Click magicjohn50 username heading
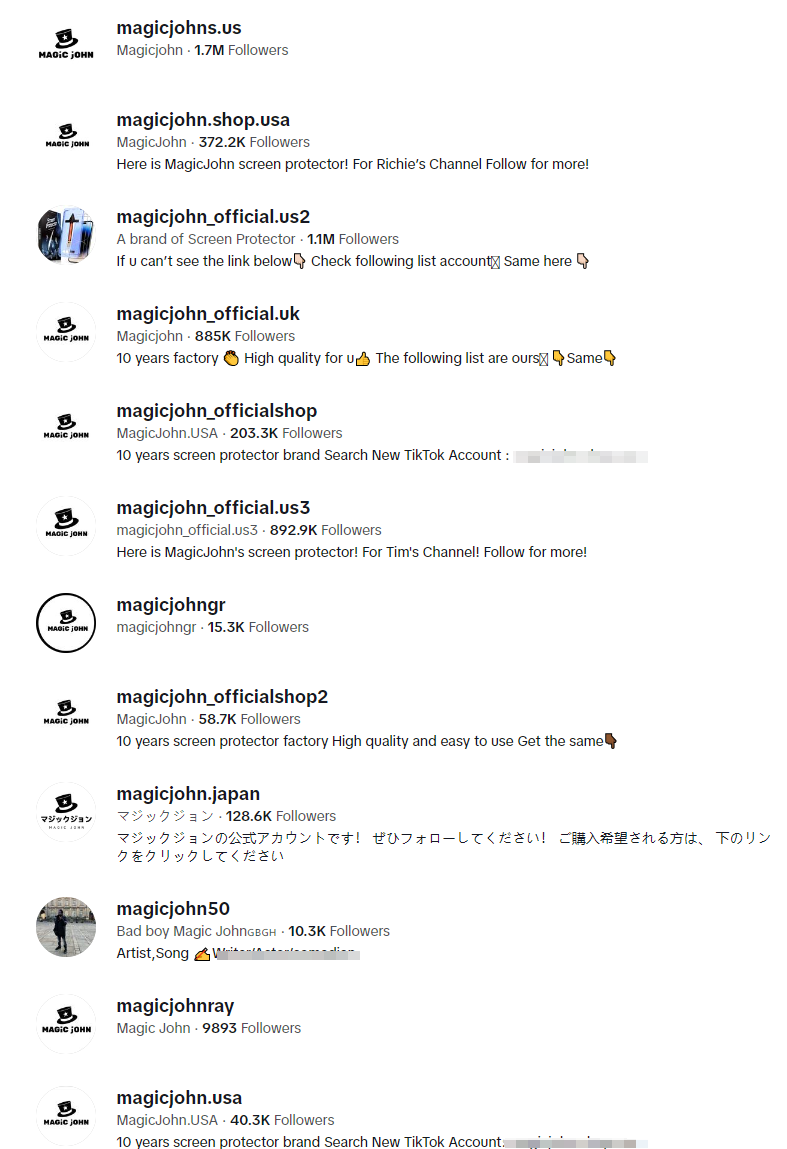This screenshot has width=787, height=1149. tap(173, 909)
